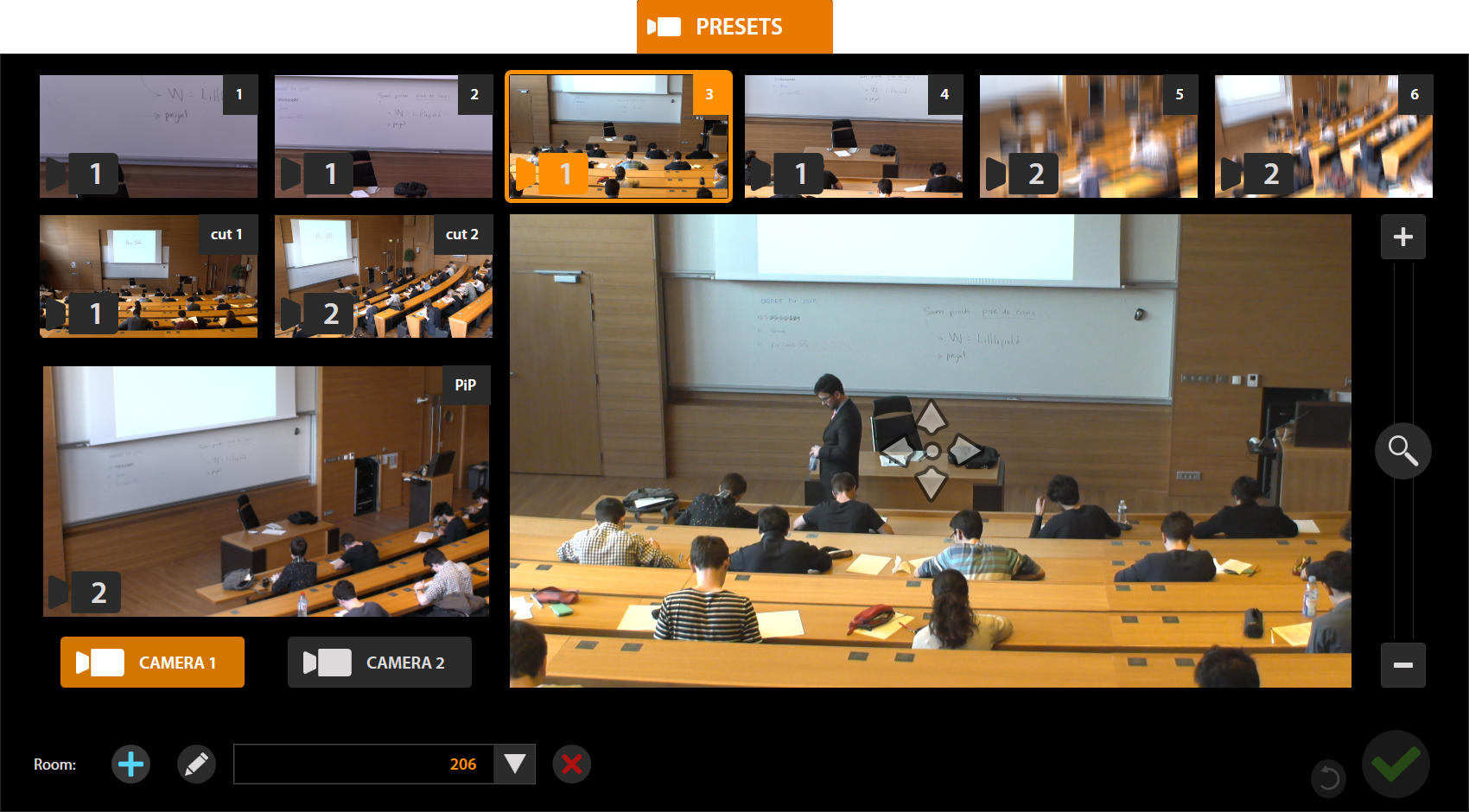Tilt camera down with down arrow
This screenshot has width=1469, height=812.
point(931,484)
